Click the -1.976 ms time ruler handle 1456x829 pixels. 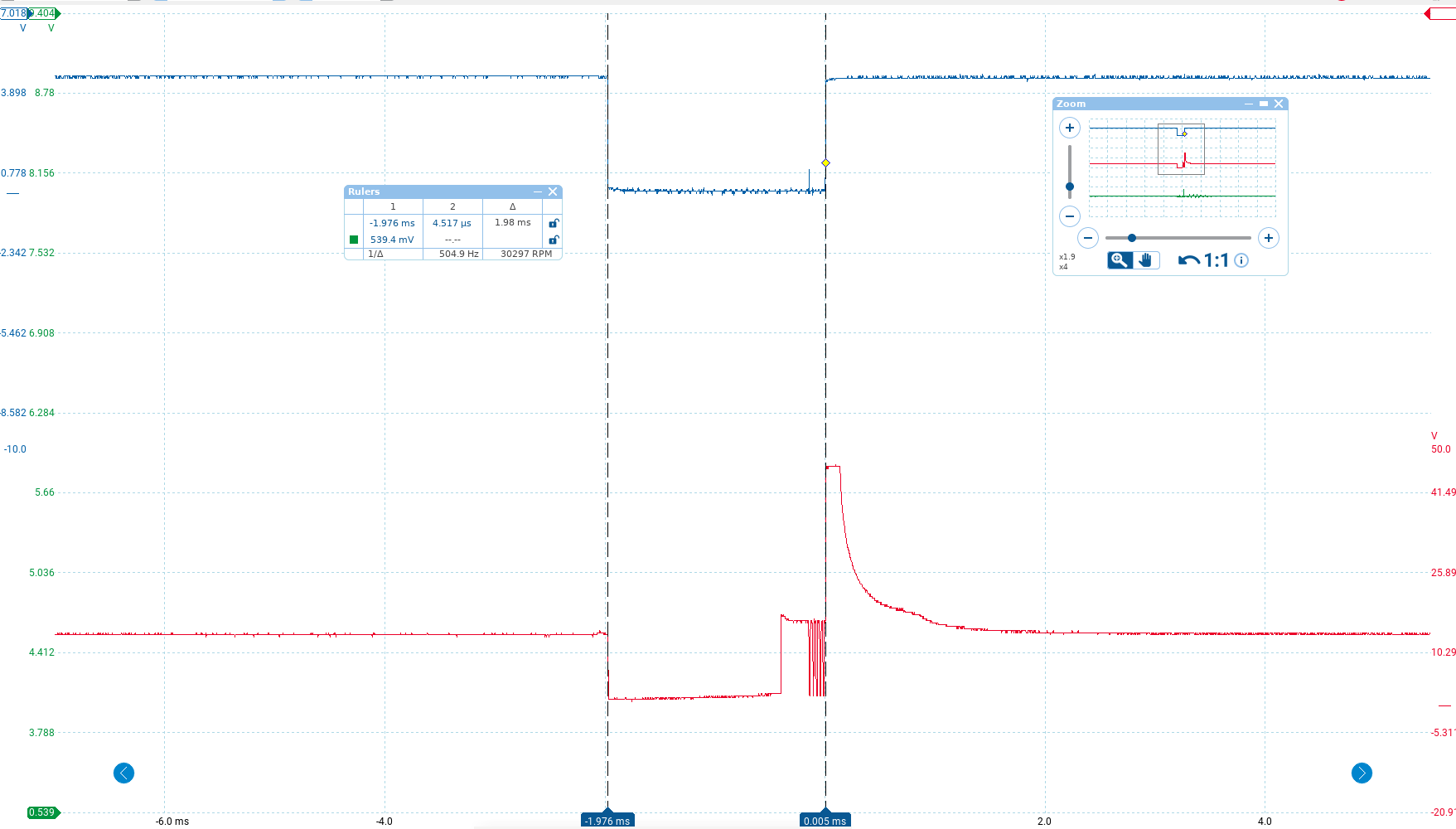pos(607,820)
